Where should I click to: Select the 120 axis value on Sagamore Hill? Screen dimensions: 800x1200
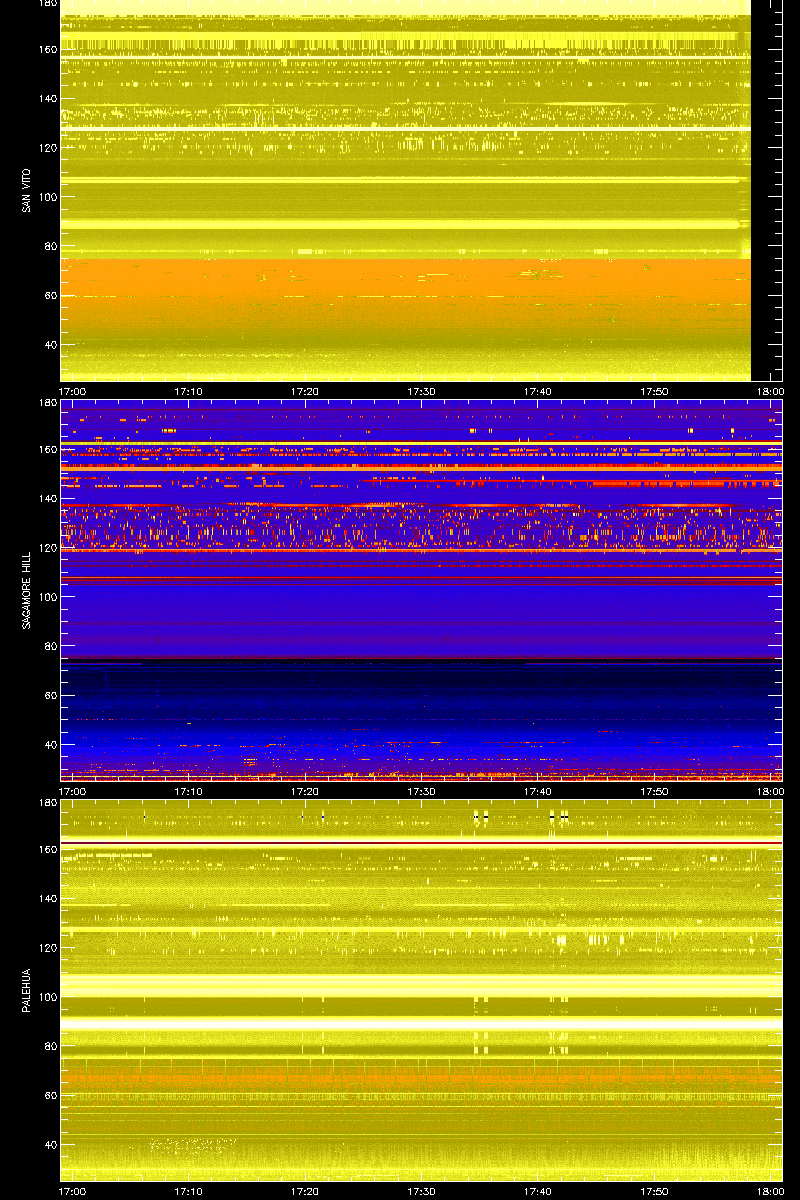pos(47,548)
